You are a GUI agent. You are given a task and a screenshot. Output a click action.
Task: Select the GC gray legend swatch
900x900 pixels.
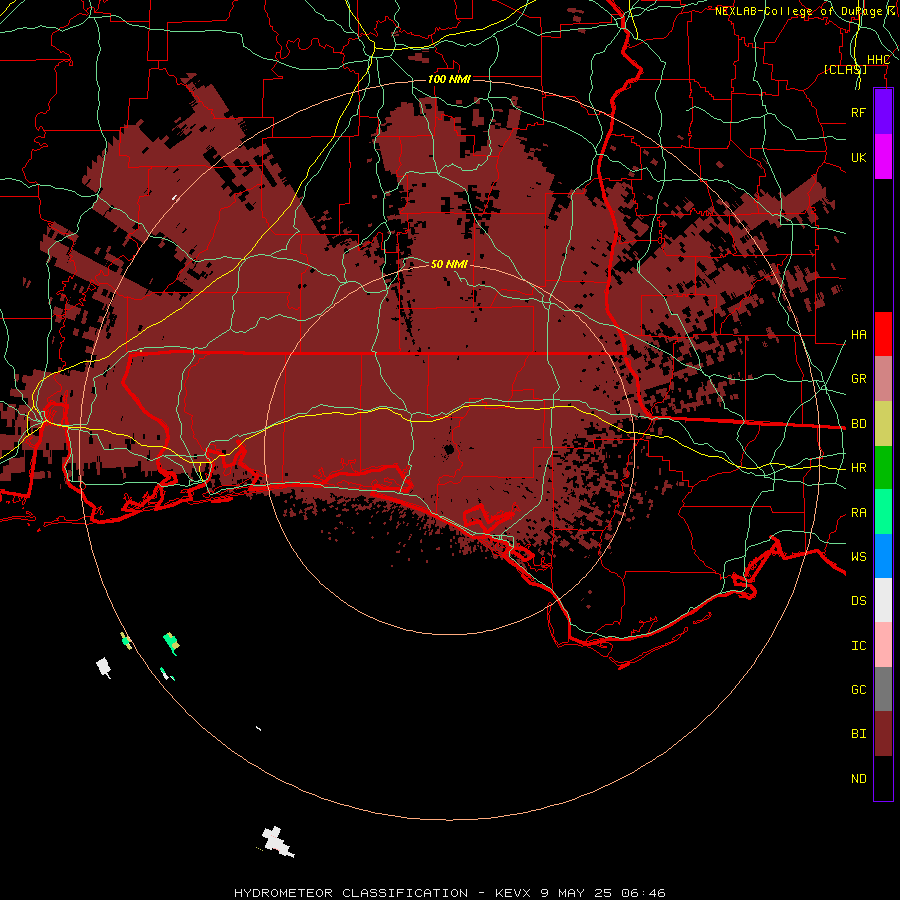tap(883, 689)
